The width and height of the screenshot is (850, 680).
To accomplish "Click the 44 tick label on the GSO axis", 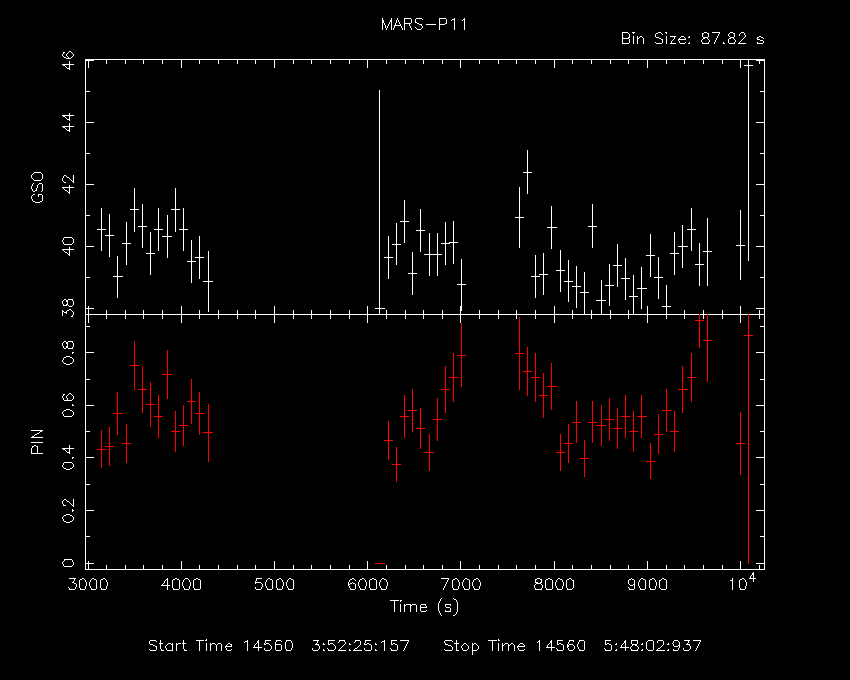I will pos(68,123).
